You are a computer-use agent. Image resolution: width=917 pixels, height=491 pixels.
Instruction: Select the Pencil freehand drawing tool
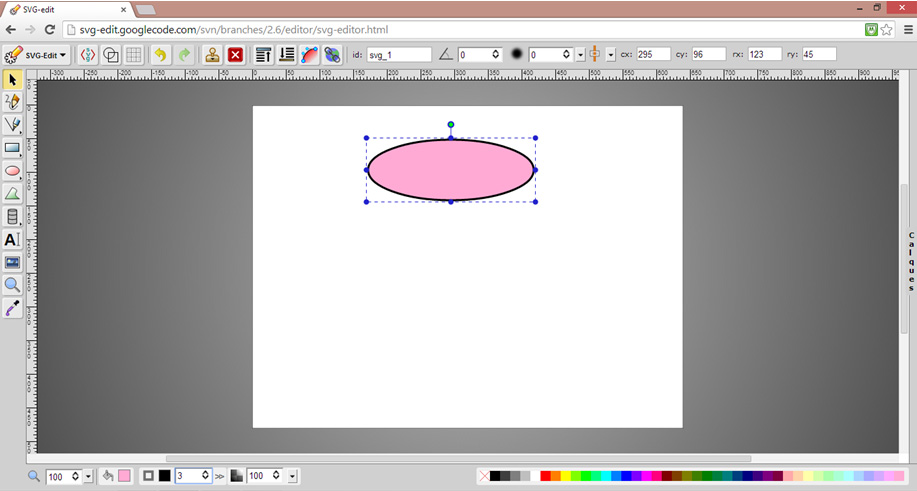coord(12,102)
